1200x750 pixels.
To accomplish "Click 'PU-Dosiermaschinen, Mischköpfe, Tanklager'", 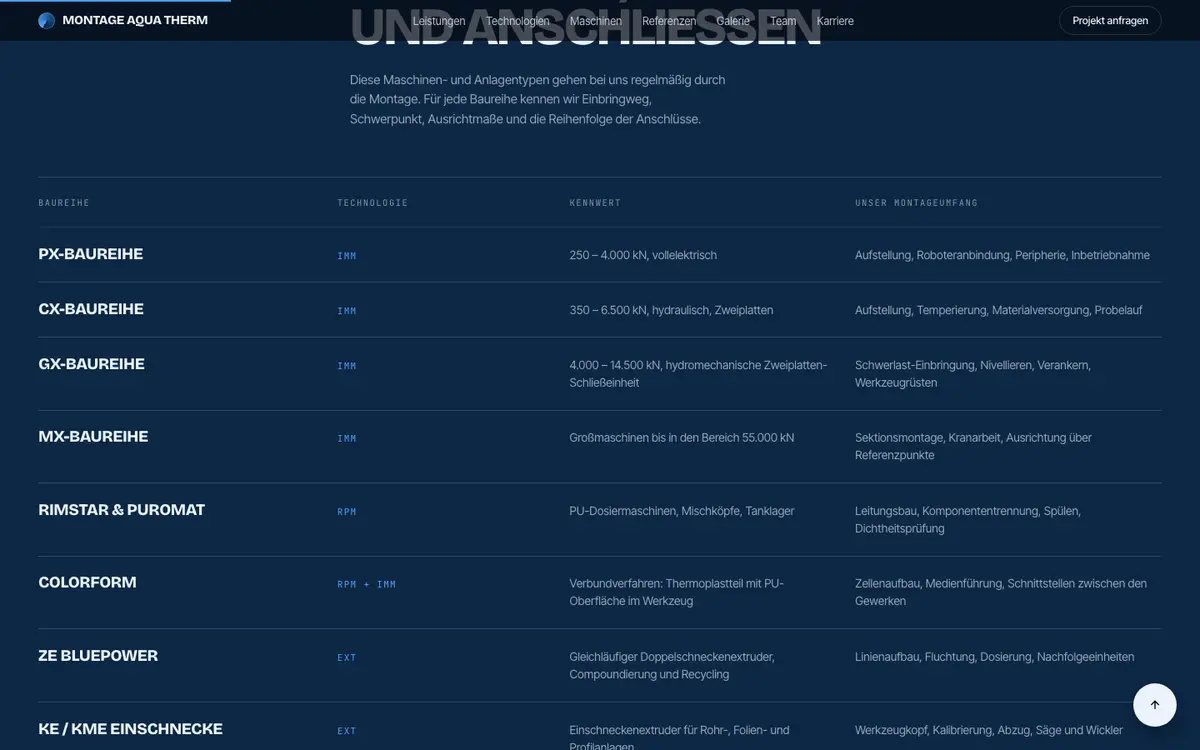I will [x=682, y=511].
